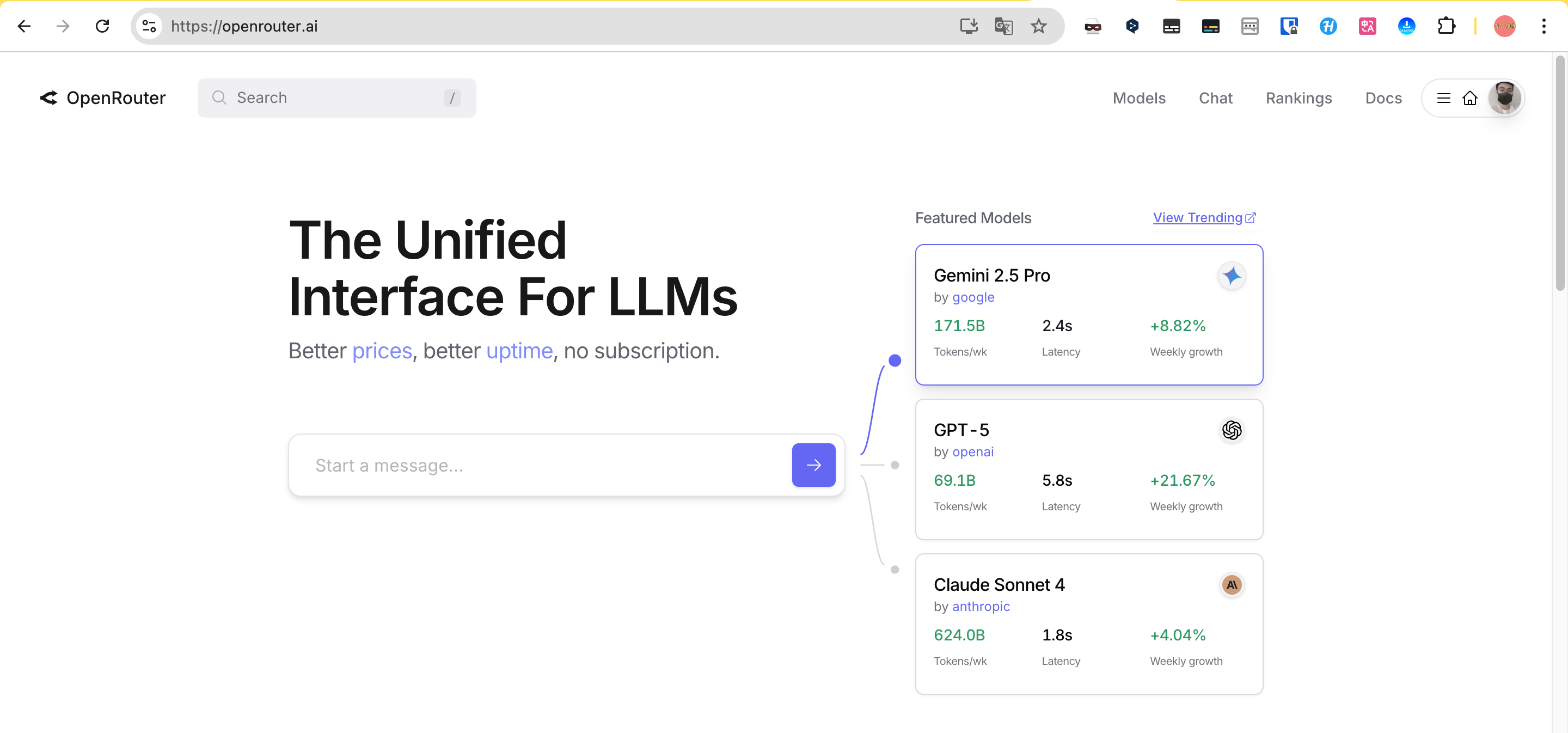Open the openai provider link
The height and width of the screenshot is (733, 1568).
973,452
